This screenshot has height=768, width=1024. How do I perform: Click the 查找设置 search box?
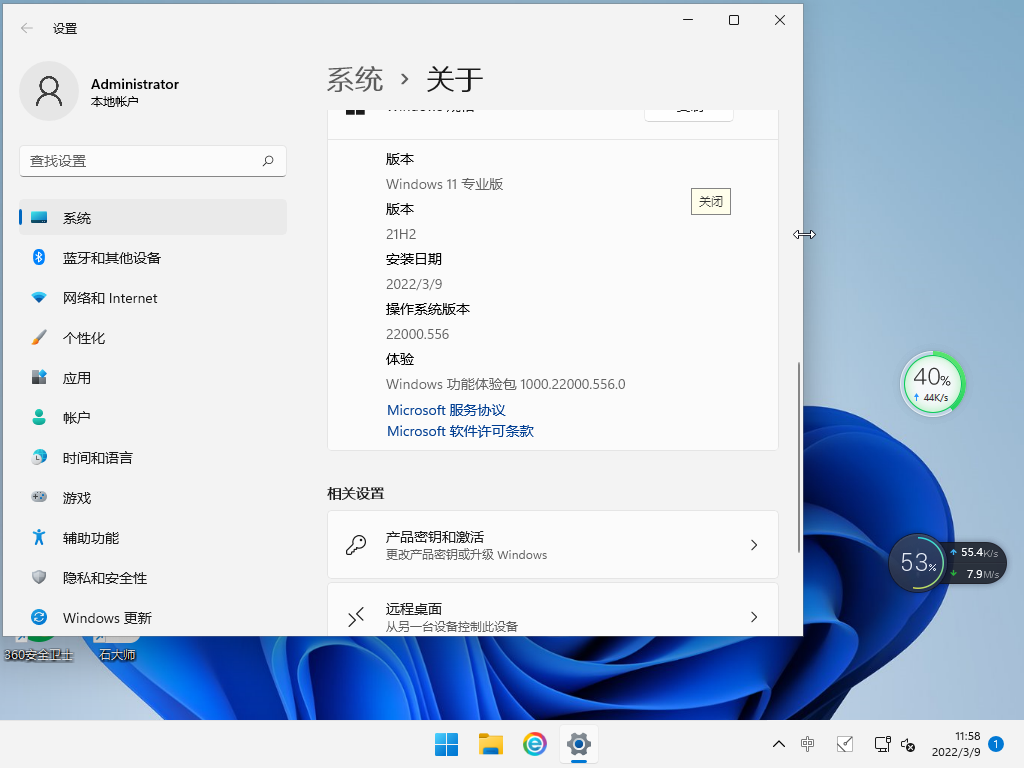coord(152,161)
